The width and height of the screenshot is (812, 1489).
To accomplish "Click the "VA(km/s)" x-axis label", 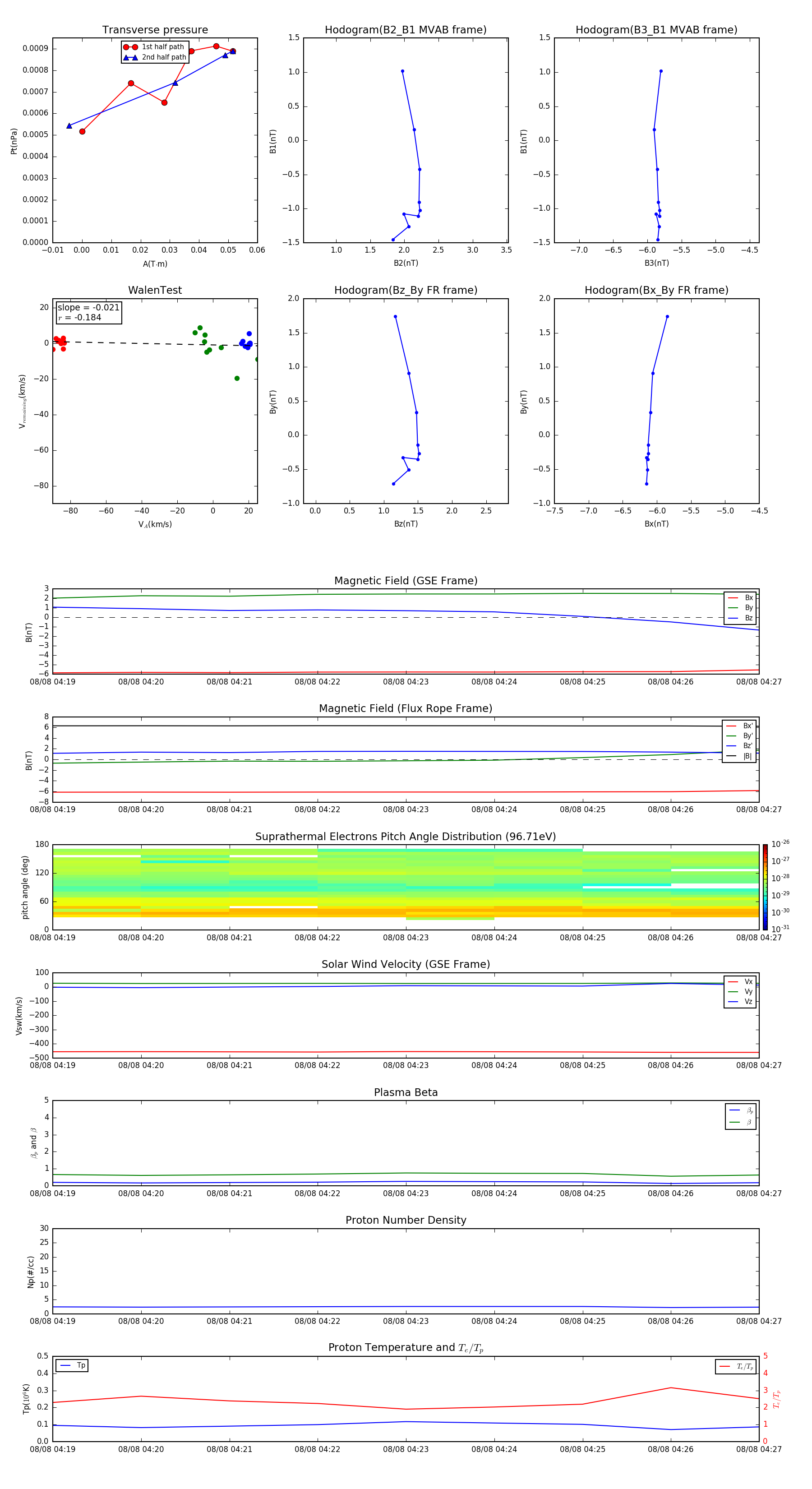I will (155, 524).
